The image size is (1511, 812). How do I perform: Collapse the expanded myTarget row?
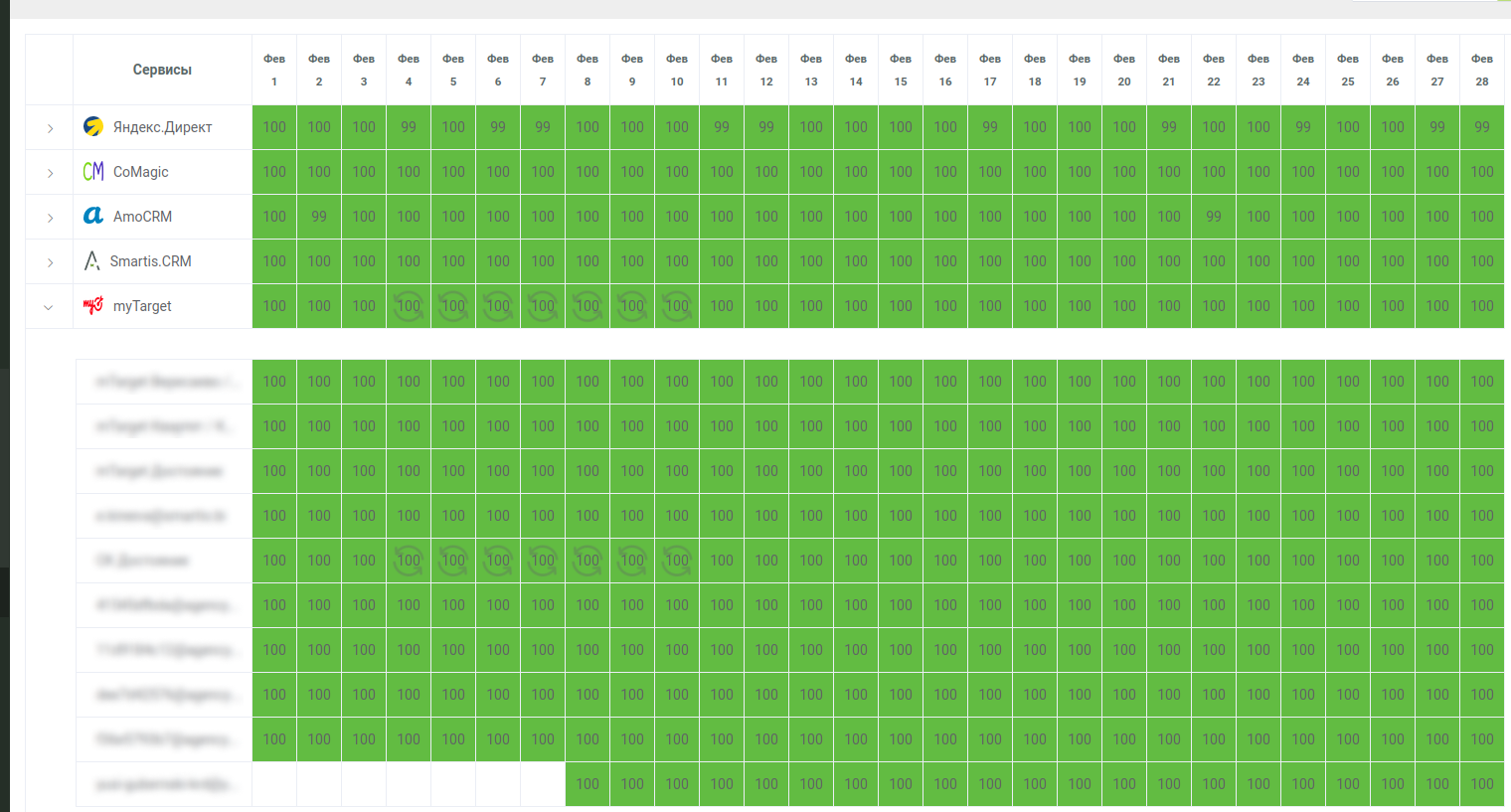coord(49,307)
